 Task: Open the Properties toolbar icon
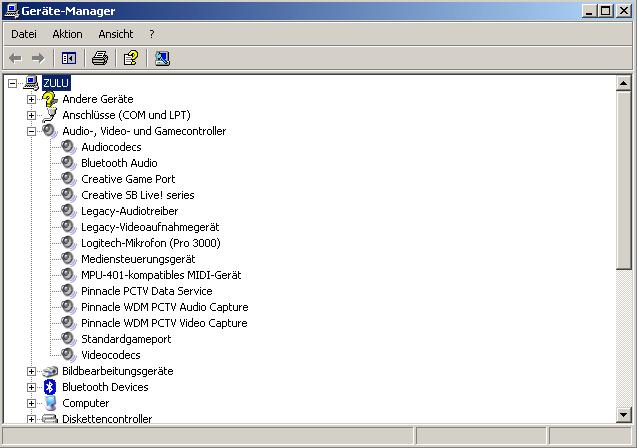click(131, 58)
